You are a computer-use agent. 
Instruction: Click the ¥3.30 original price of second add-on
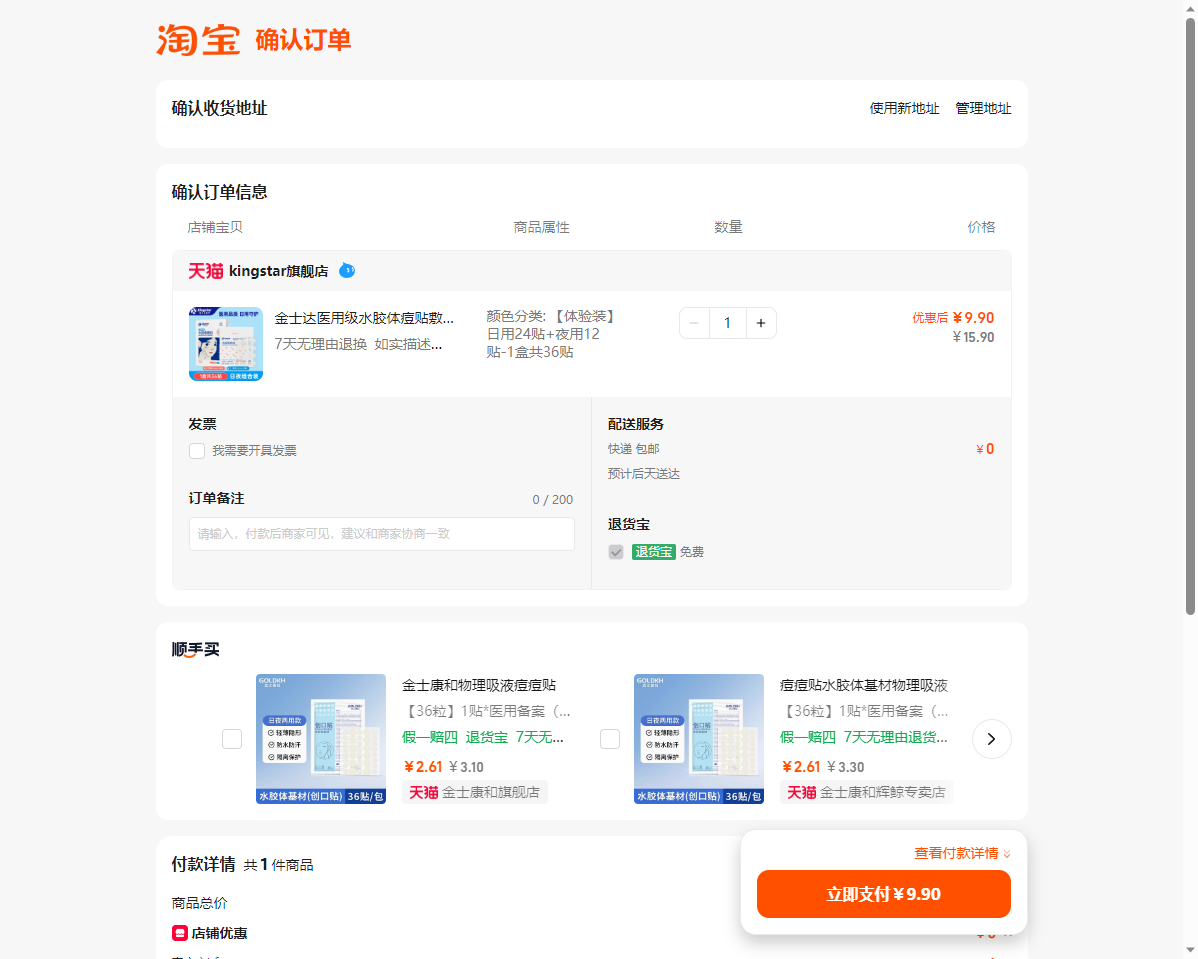[846, 766]
